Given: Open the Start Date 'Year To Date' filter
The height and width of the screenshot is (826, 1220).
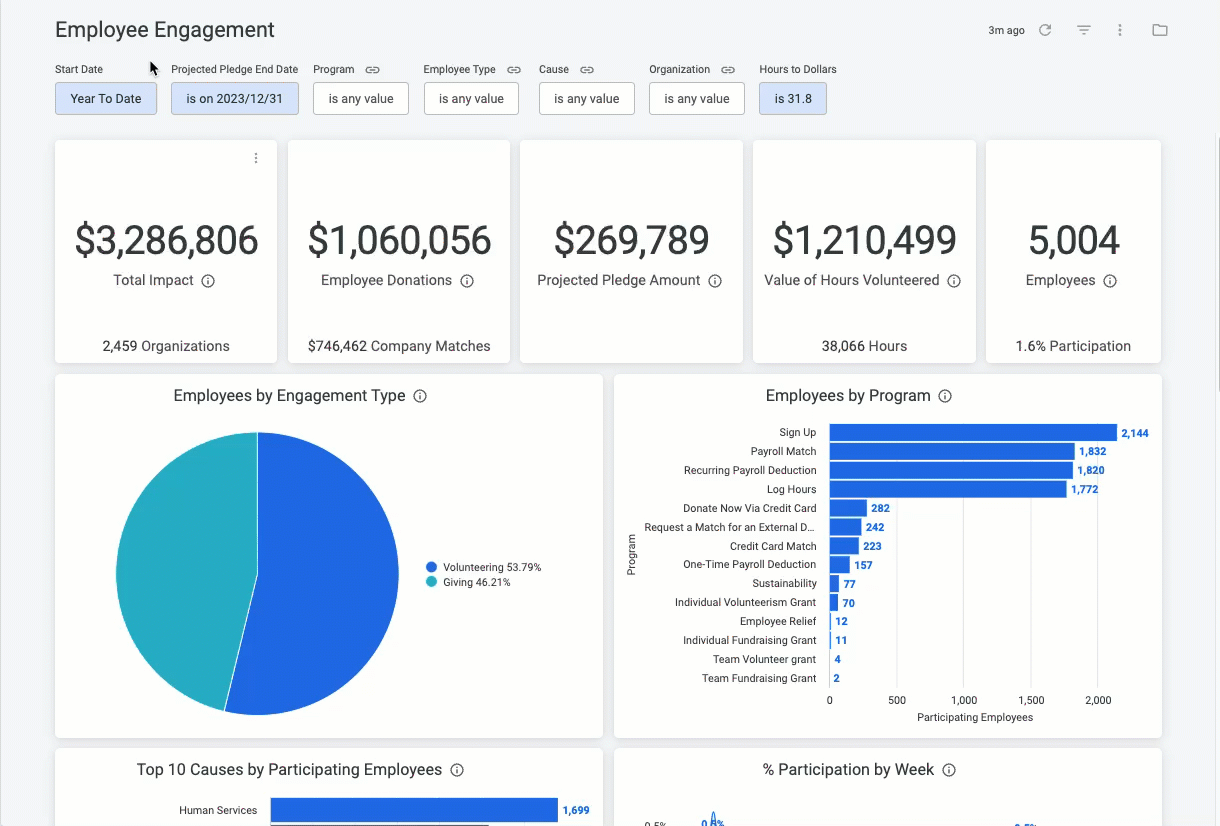Looking at the screenshot, I should 106,99.
